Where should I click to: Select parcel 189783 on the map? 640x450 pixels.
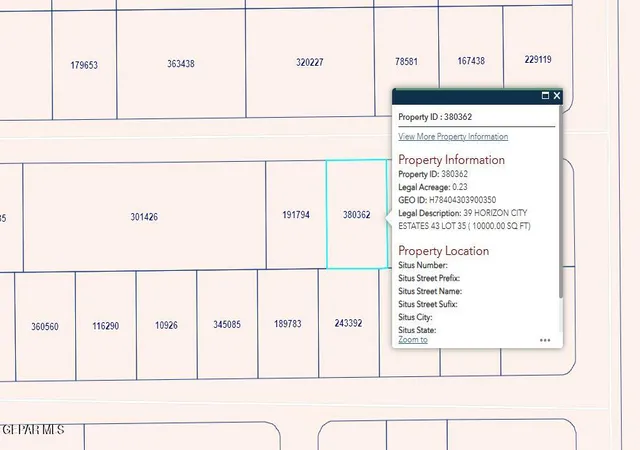pos(288,323)
